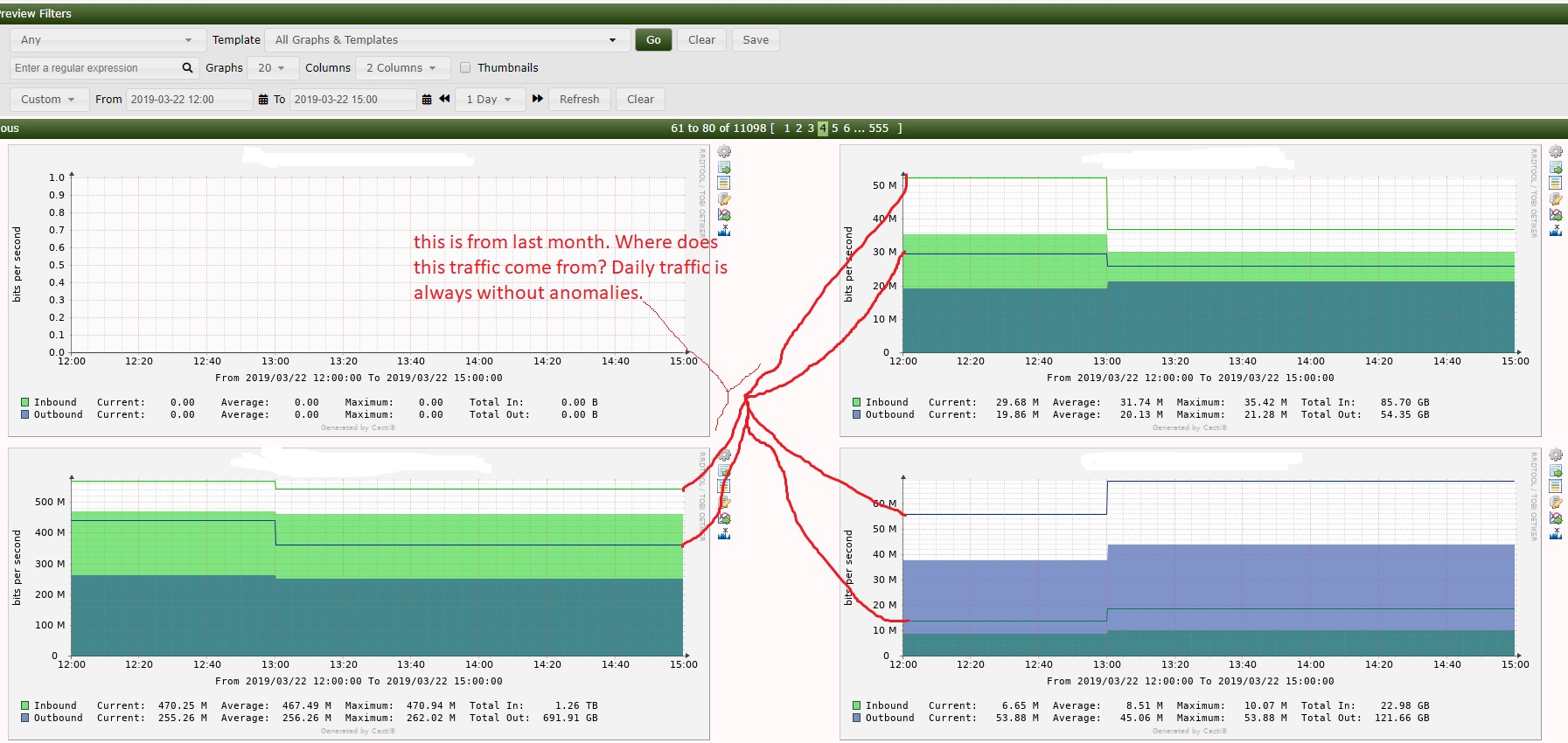Viewport: 1568px width, 743px height.
Task: Click Clear next to the Refresh button
Action: (x=640, y=99)
